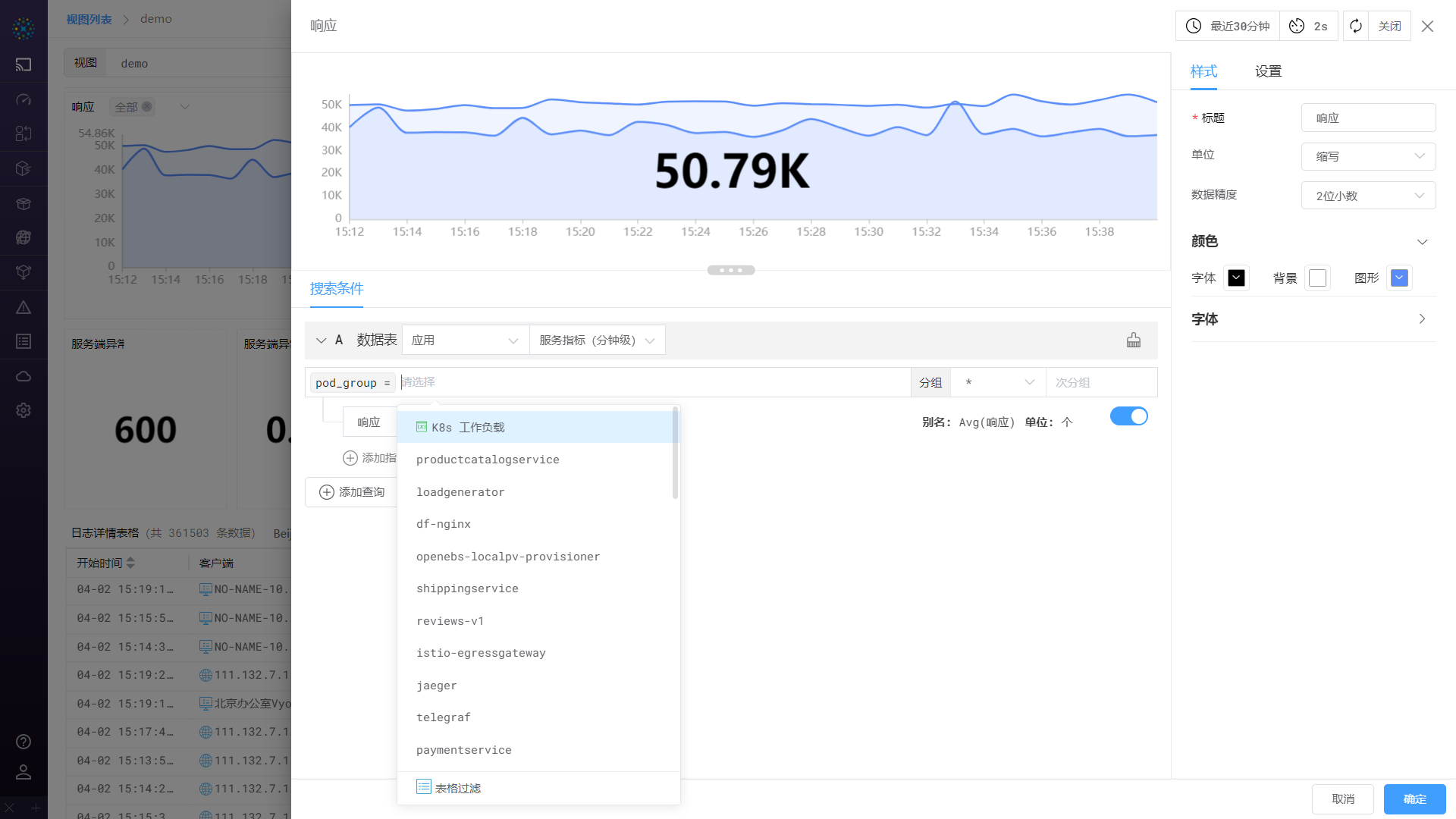Switch to the 设置 tab

pyautogui.click(x=1267, y=71)
